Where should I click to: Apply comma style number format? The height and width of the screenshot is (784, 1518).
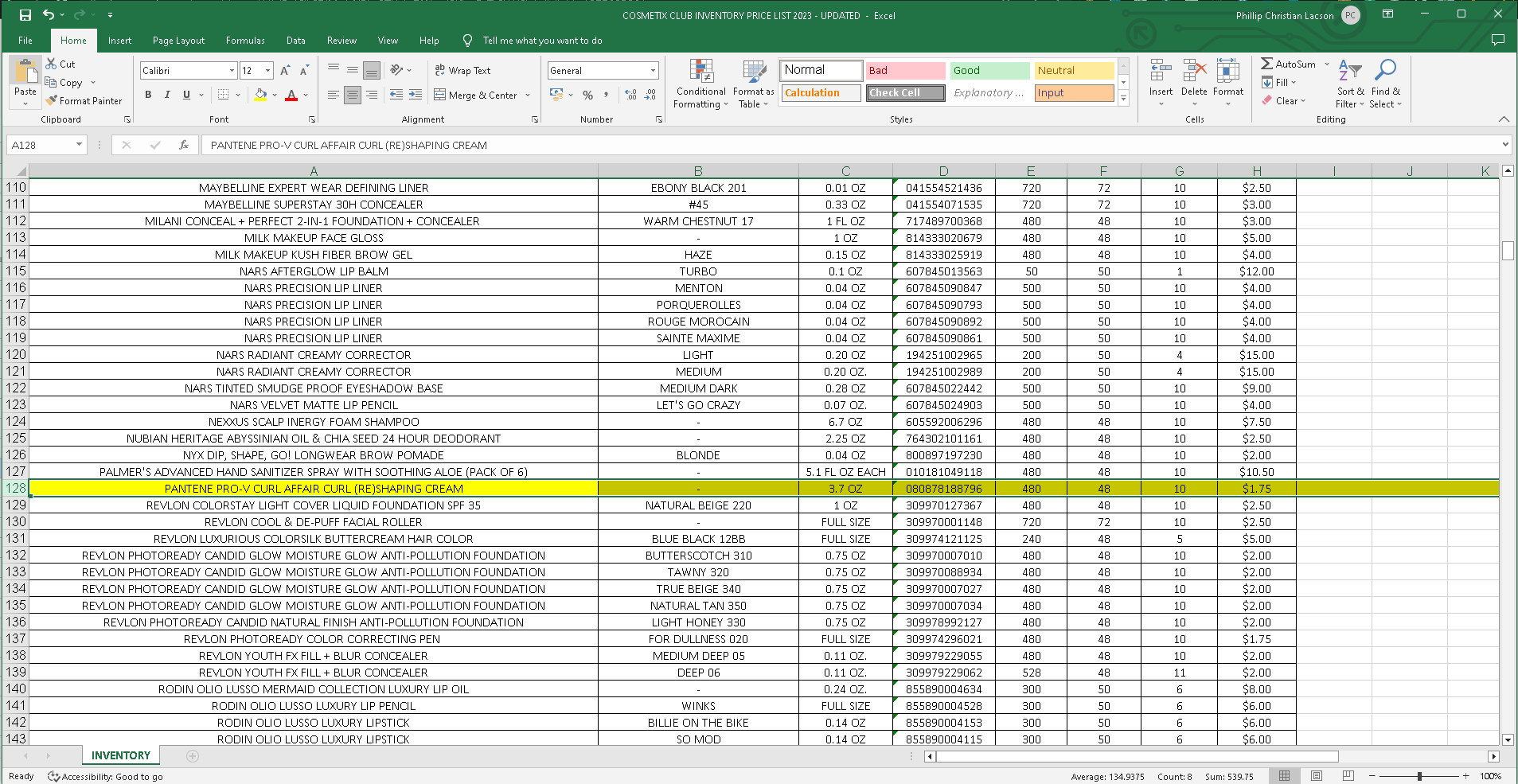tap(607, 95)
